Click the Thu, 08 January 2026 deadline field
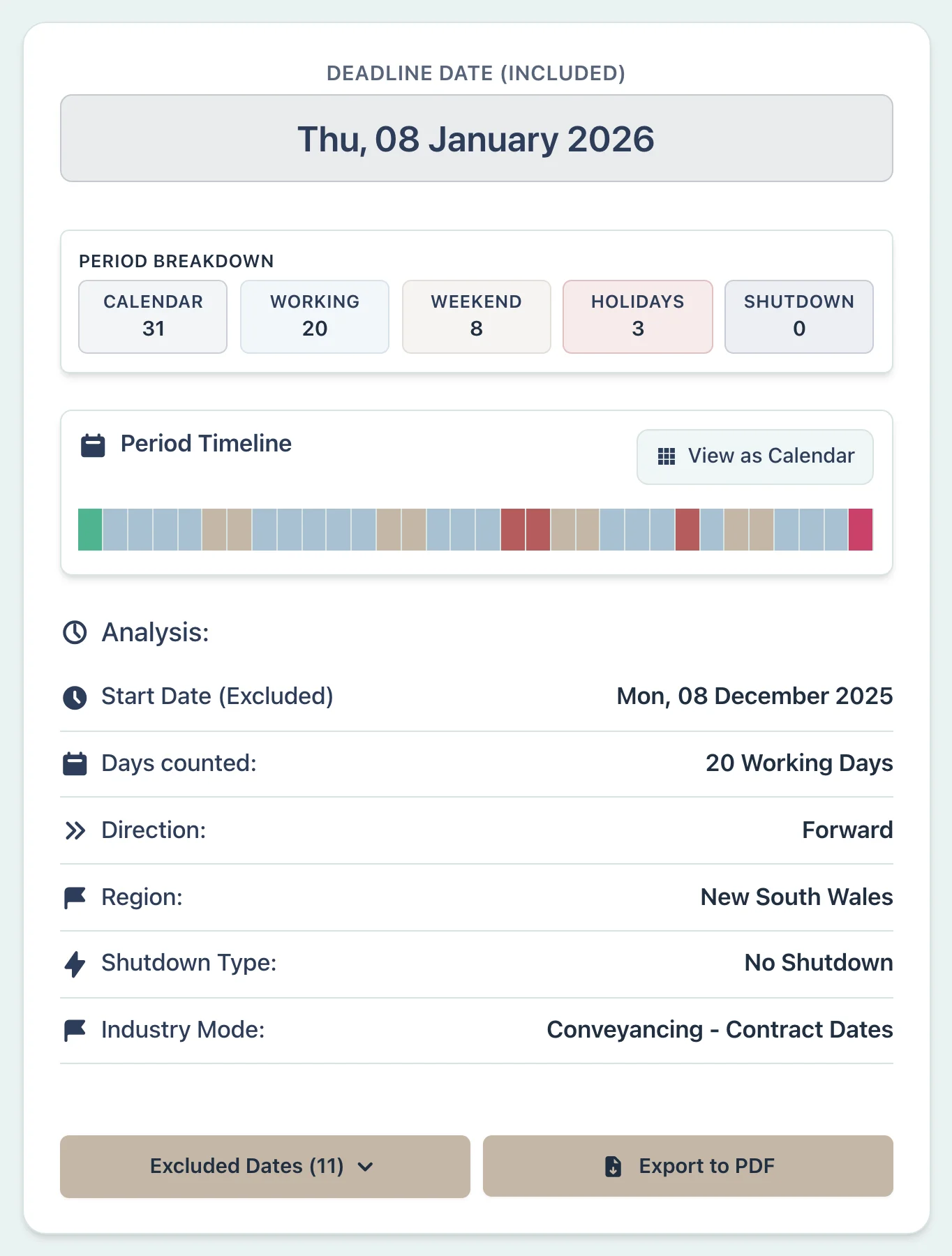 [476, 138]
